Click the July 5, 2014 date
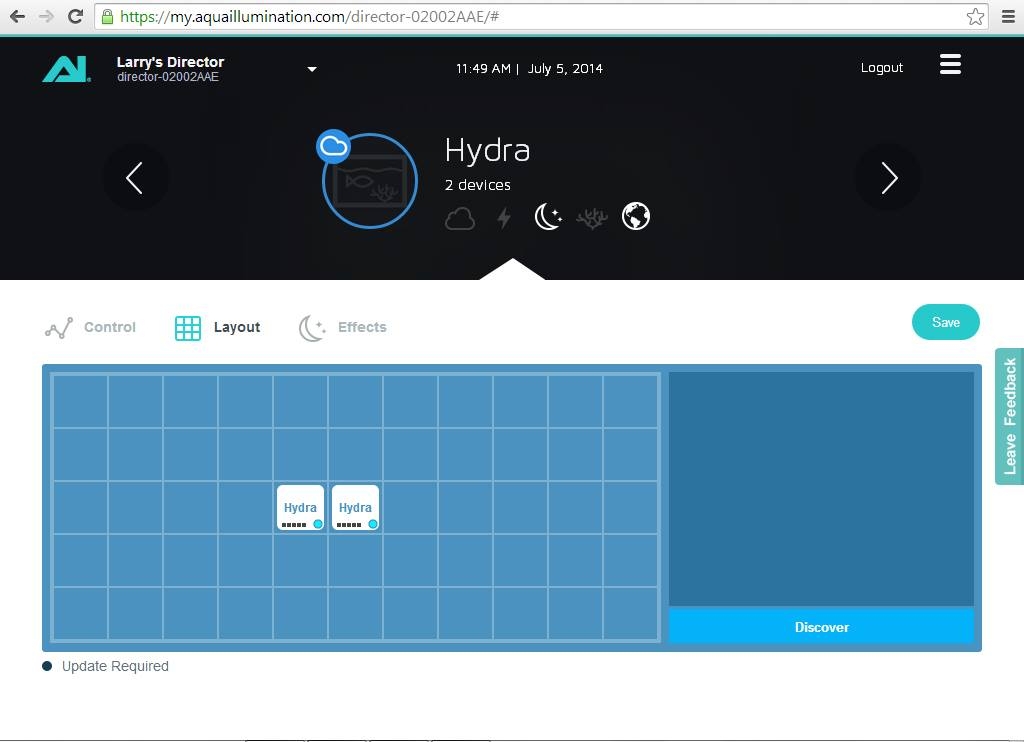The height and width of the screenshot is (742, 1024). pos(565,69)
